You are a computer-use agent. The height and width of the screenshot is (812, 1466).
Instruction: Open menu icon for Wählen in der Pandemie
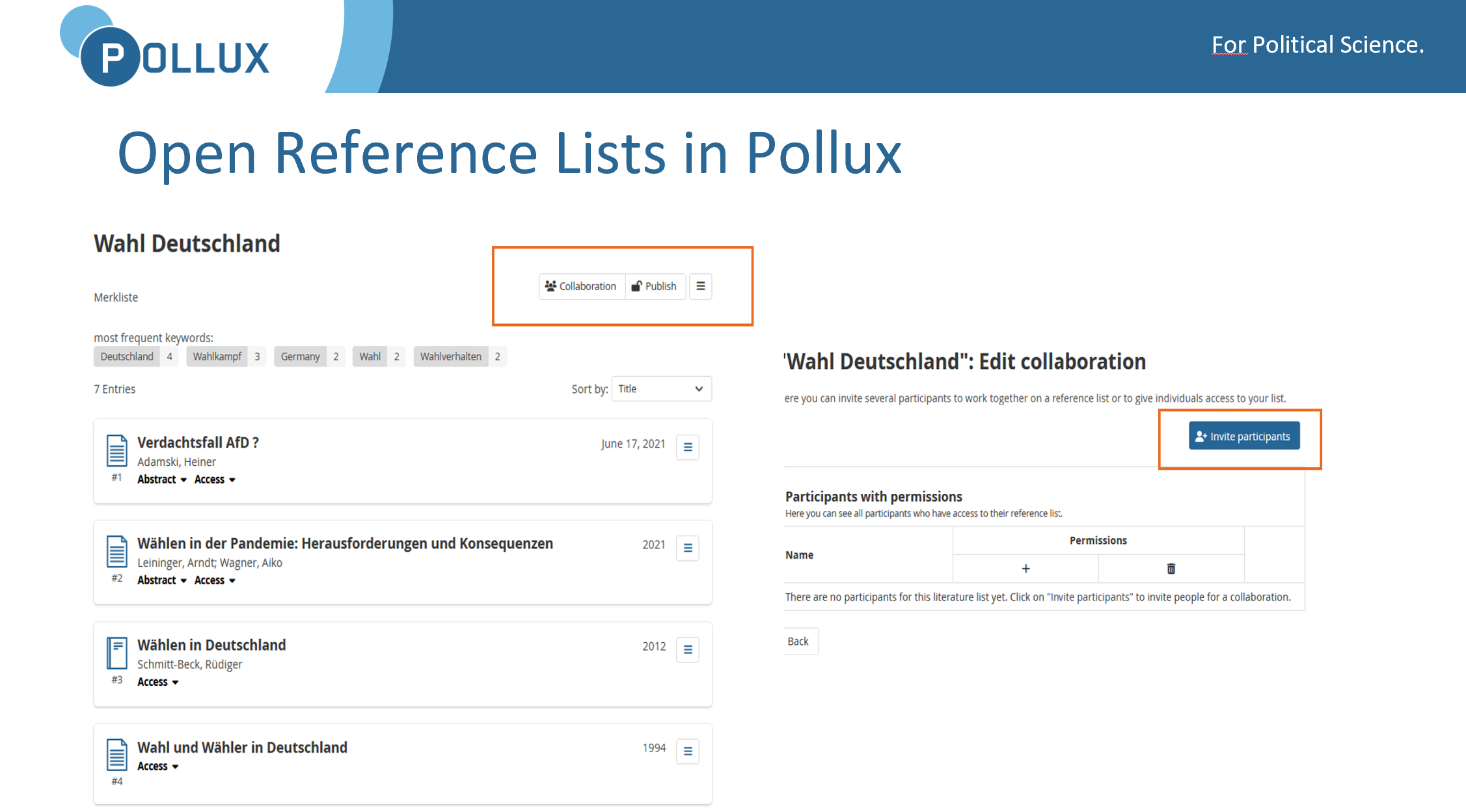688,548
